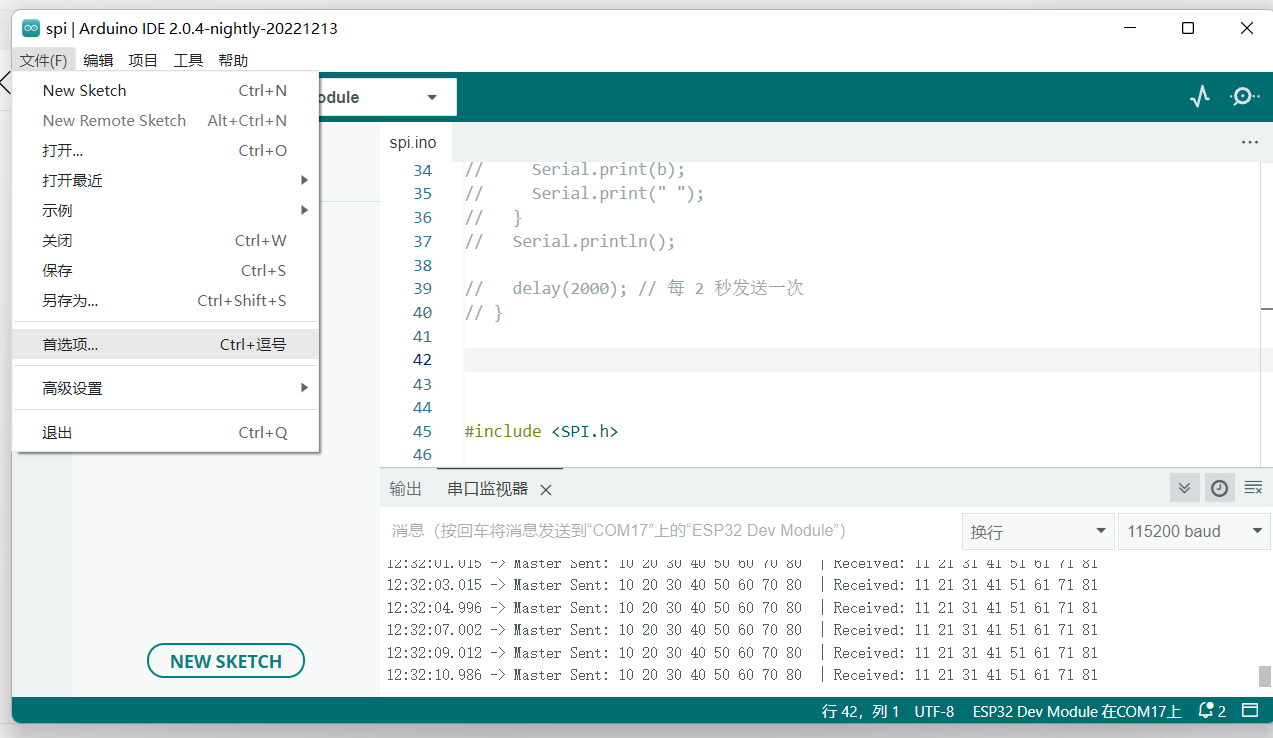
Task: Expand the 打开最近 submenu
Action: coord(165,180)
